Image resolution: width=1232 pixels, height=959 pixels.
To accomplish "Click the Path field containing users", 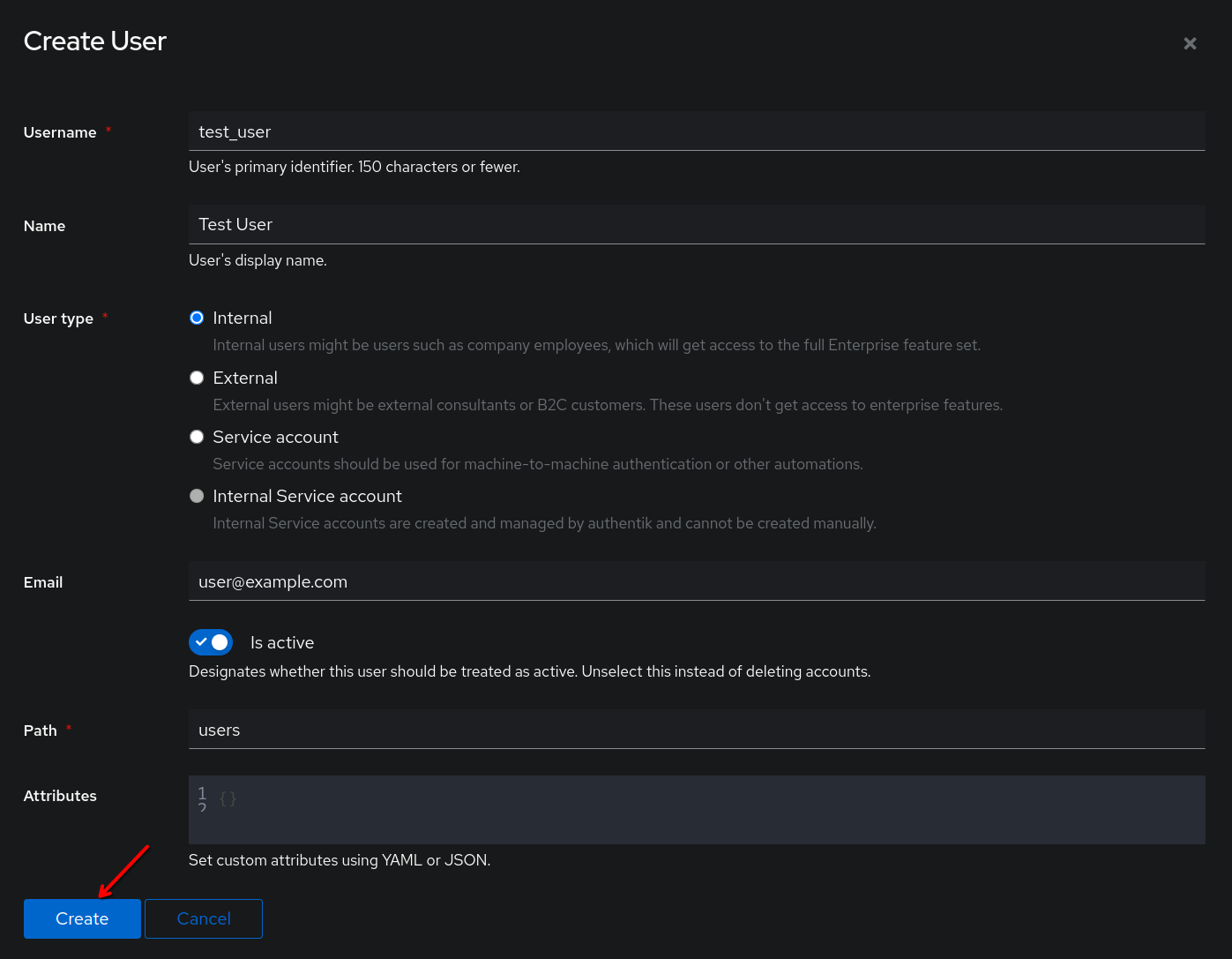I will click(696, 730).
